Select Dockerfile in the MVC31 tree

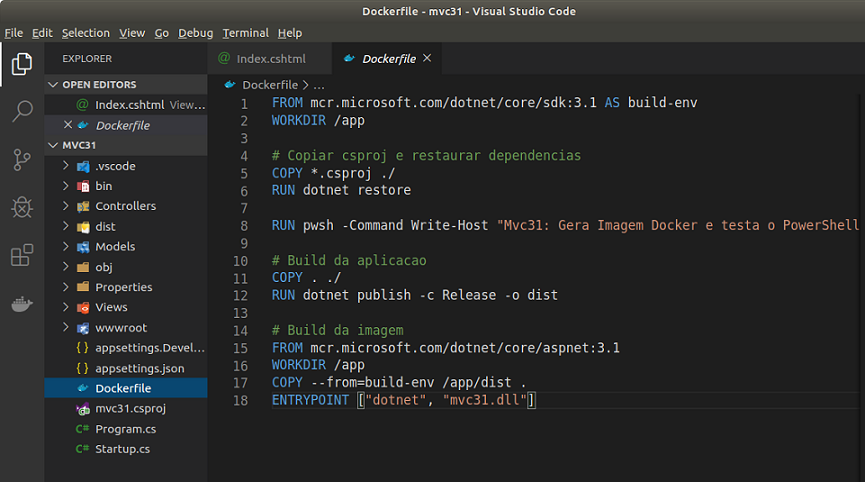[126, 388]
